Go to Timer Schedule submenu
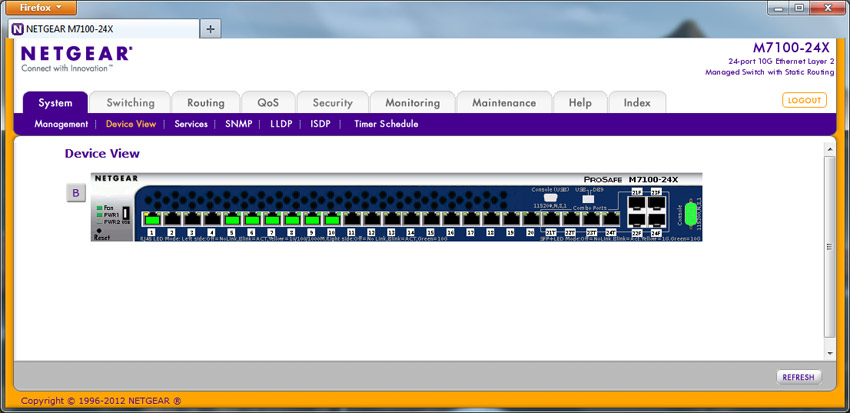850x413 pixels. point(386,124)
